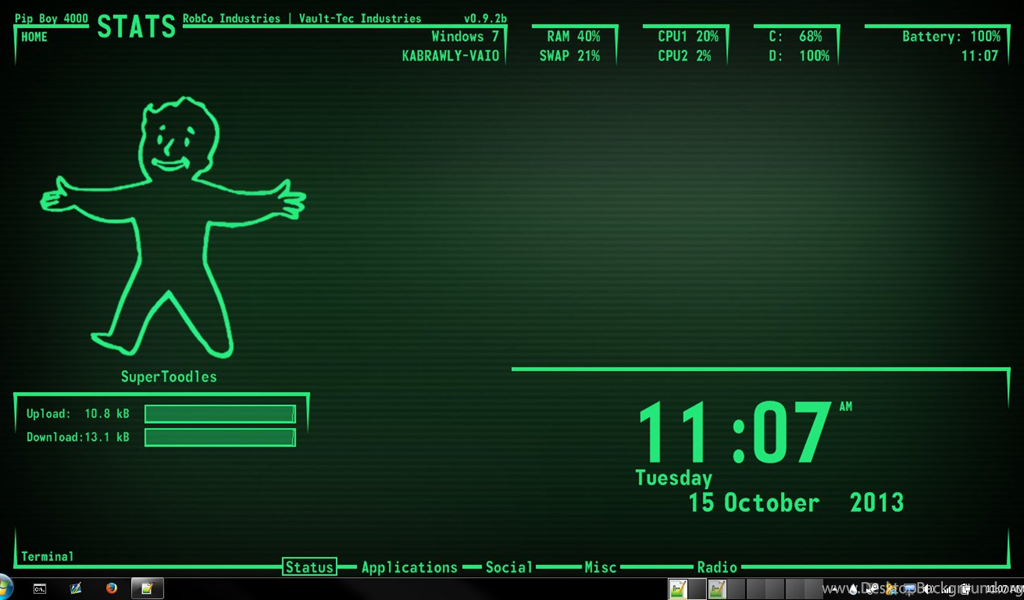Click the RobCo Industries text
This screenshot has height=600, width=1024.
point(231,18)
